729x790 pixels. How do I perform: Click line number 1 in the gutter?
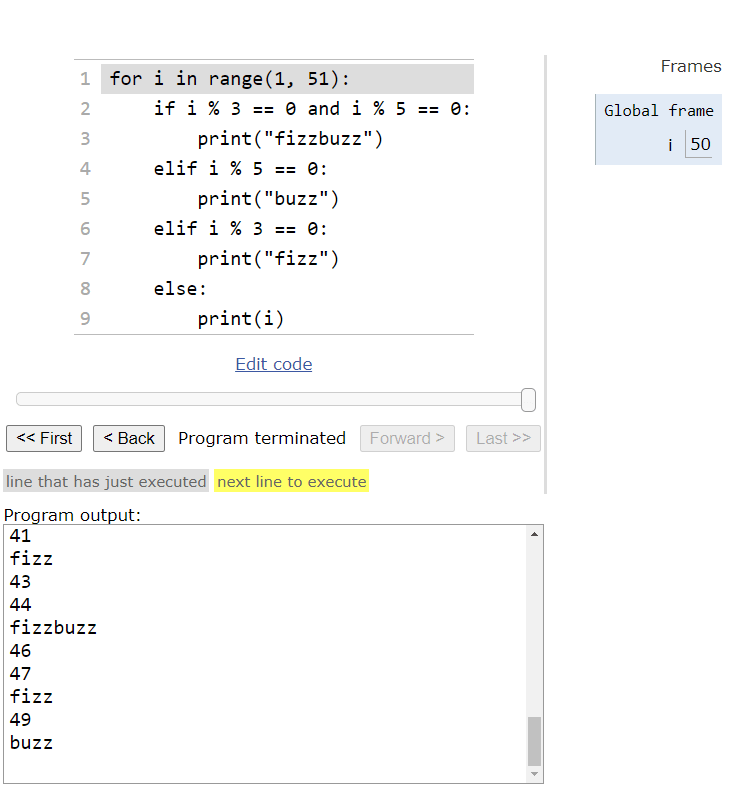(85, 79)
